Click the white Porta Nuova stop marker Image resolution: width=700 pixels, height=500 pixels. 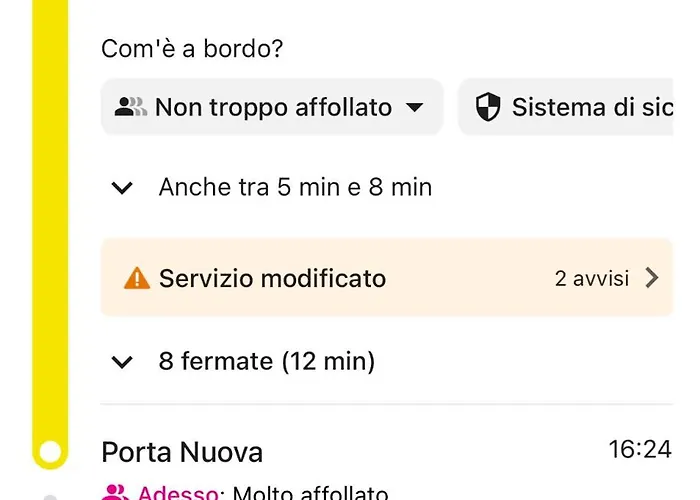coord(50,451)
